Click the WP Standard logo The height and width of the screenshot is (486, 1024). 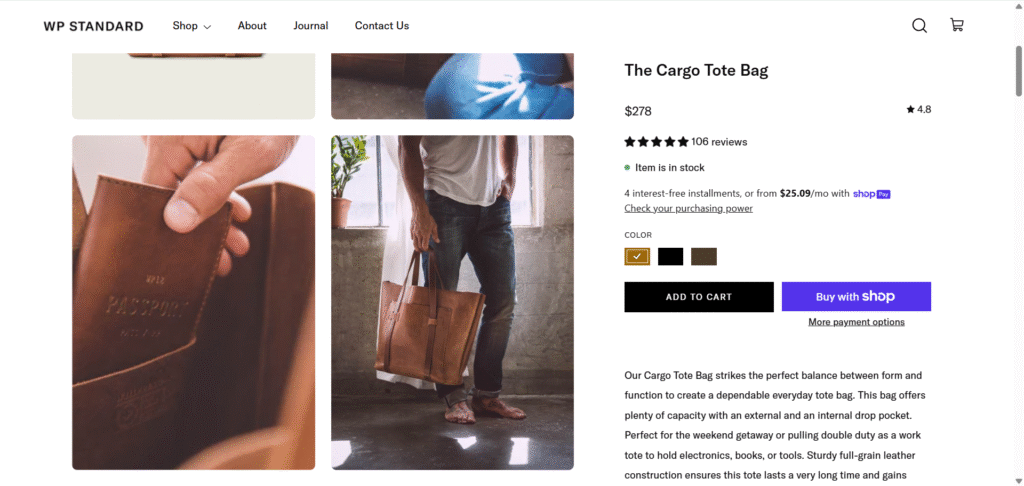tap(93, 26)
